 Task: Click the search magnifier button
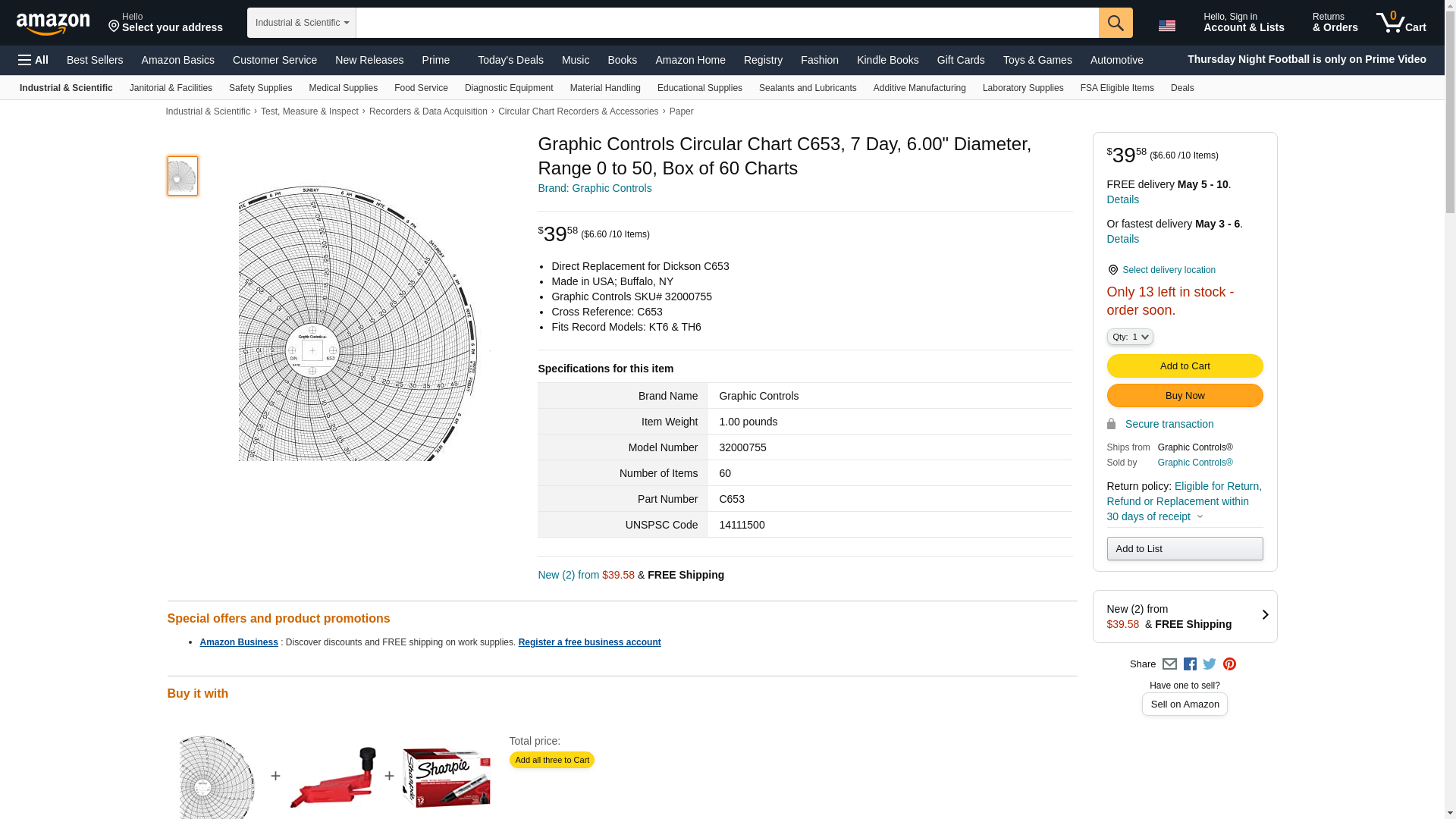pos(1116,23)
